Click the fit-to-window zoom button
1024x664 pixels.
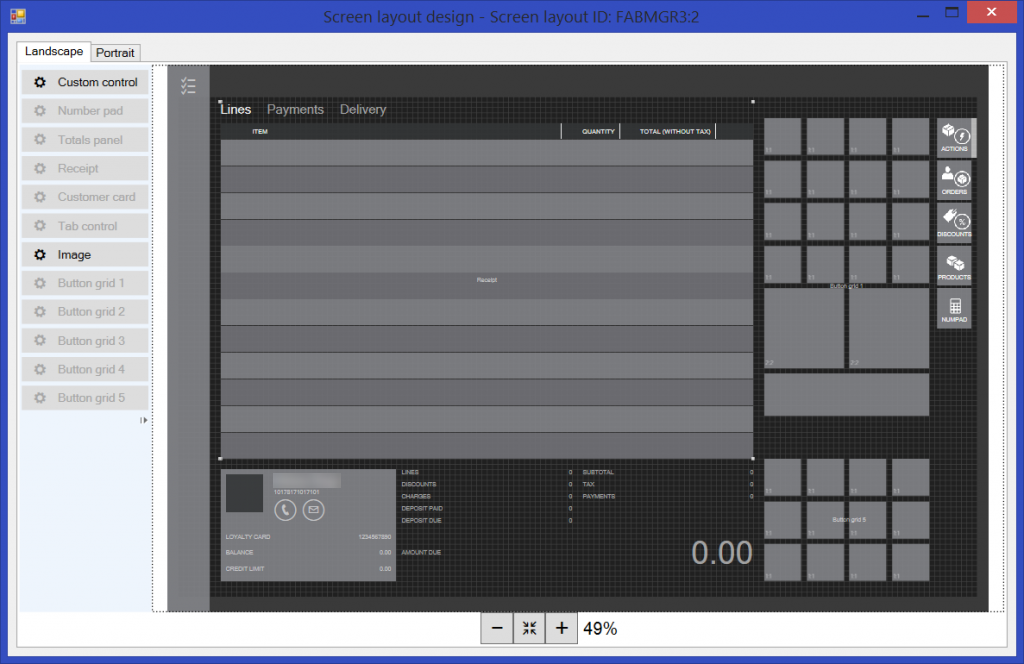pos(529,628)
